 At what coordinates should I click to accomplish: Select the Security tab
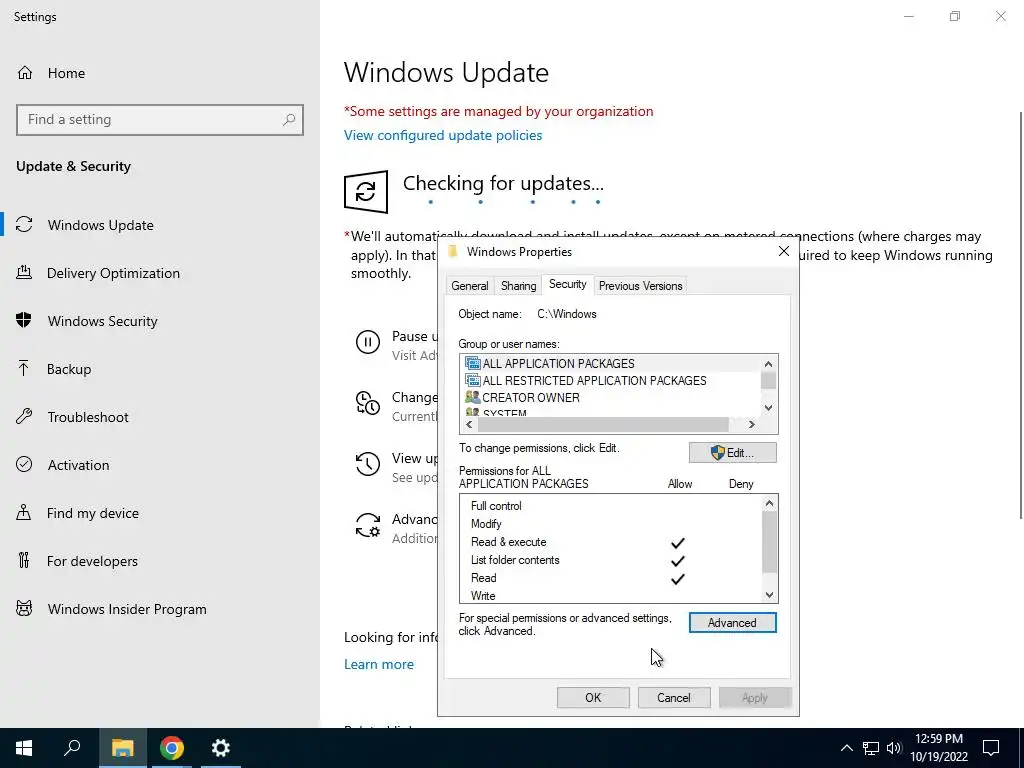[x=568, y=284]
